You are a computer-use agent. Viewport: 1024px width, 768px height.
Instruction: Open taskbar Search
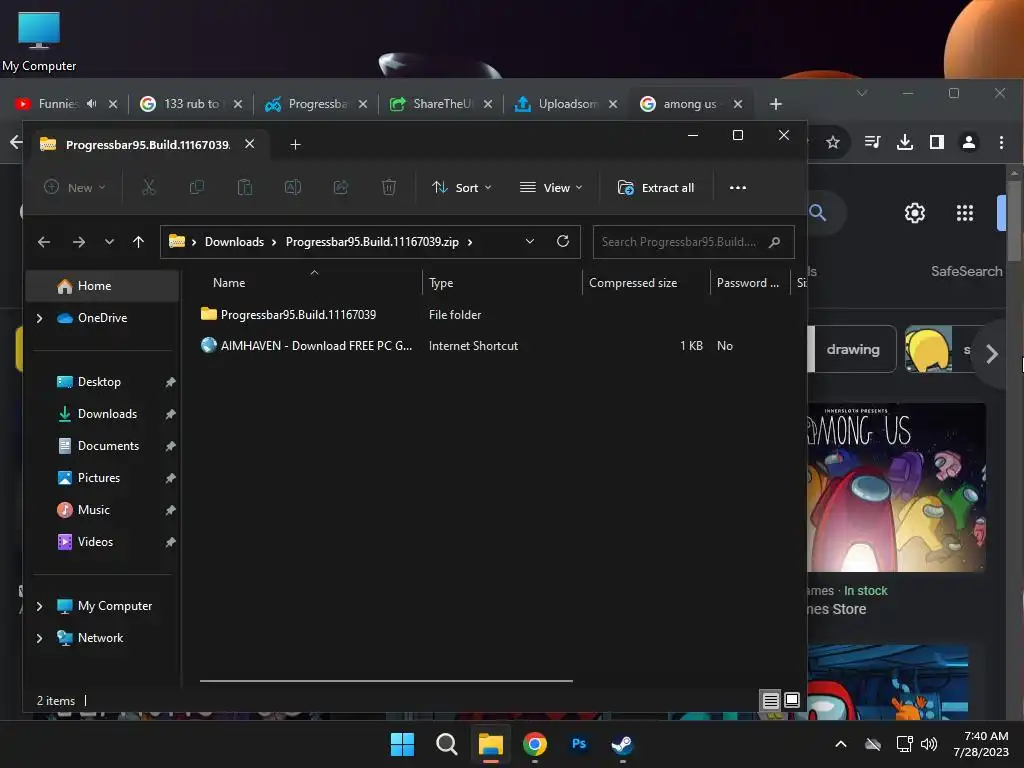click(447, 744)
